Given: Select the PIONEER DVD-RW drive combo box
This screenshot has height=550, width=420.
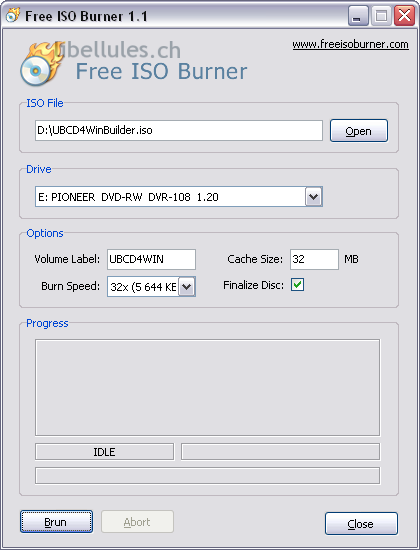Looking at the screenshot, I should pos(179,197).
